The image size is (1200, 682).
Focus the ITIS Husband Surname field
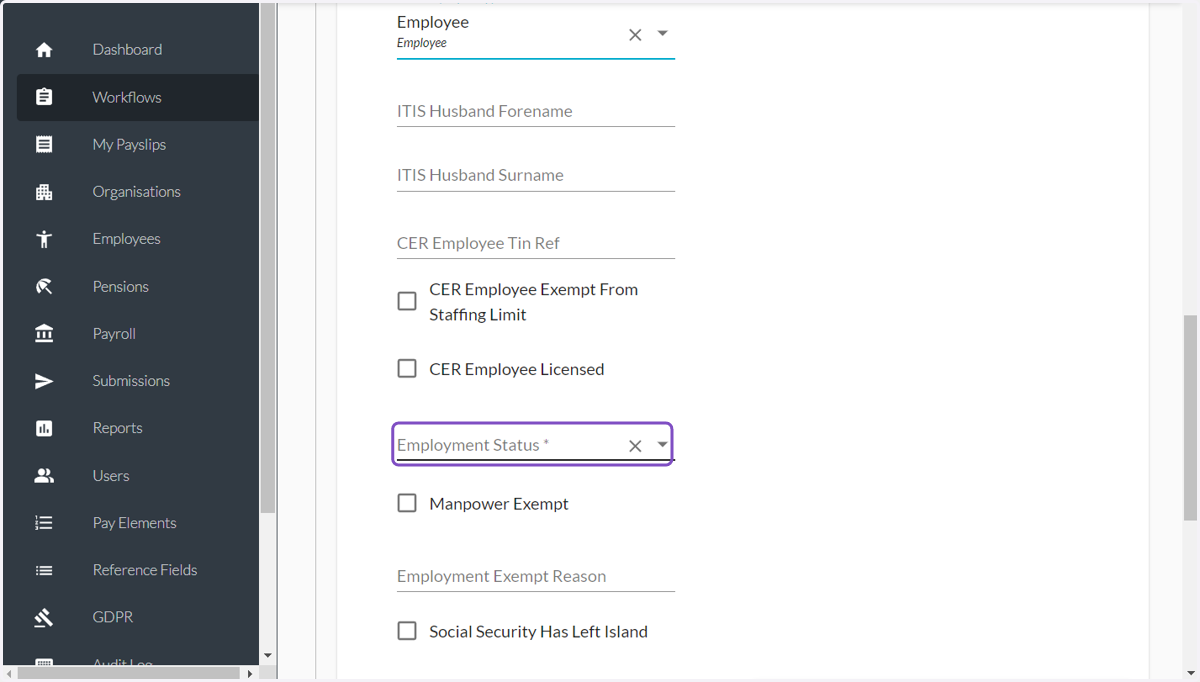(x=536, y=176)
